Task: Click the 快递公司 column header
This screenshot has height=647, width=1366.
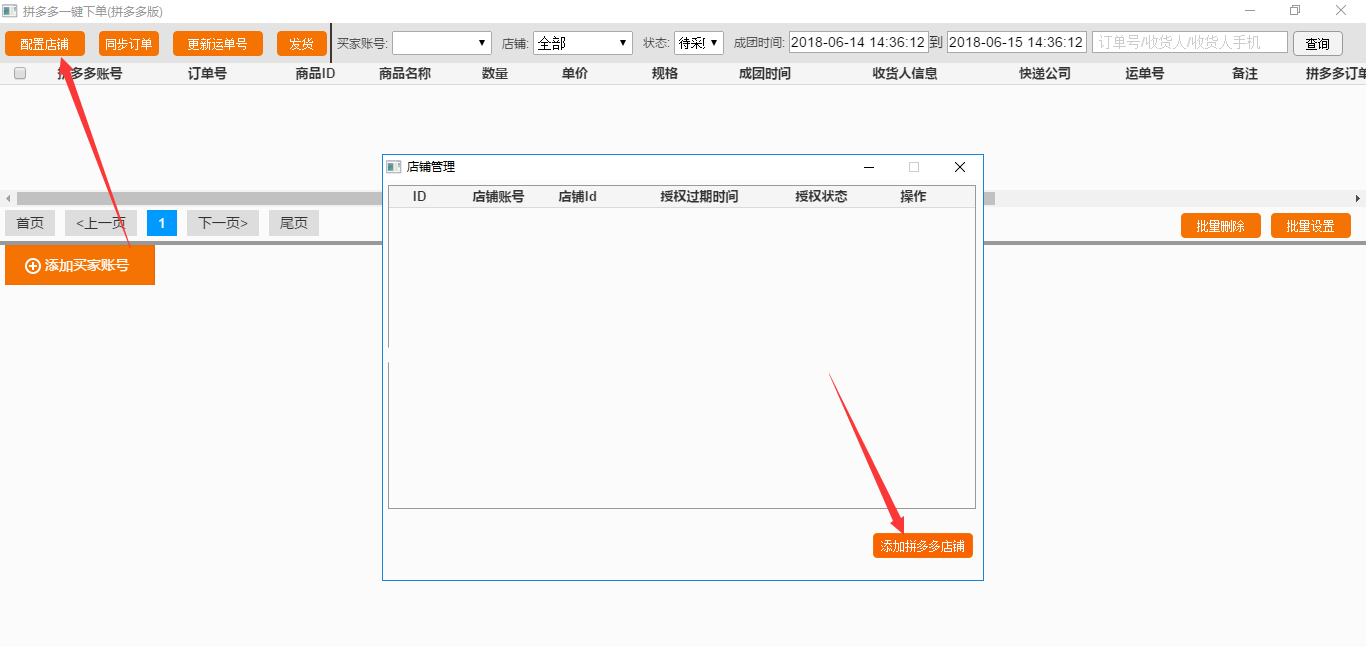Action: pos(1045,73)
